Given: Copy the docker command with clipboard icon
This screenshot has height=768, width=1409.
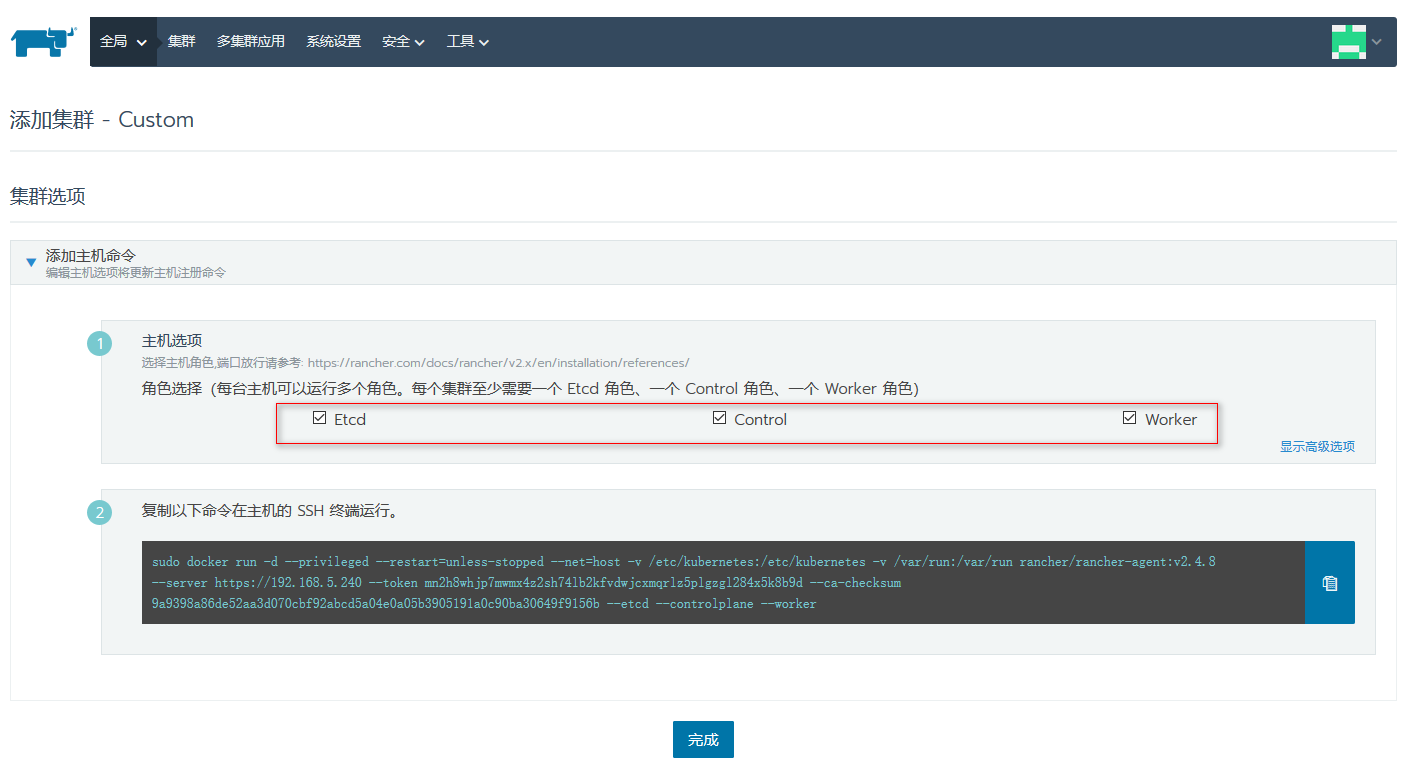Looking at the screenshot, I should pos(1330,583).
